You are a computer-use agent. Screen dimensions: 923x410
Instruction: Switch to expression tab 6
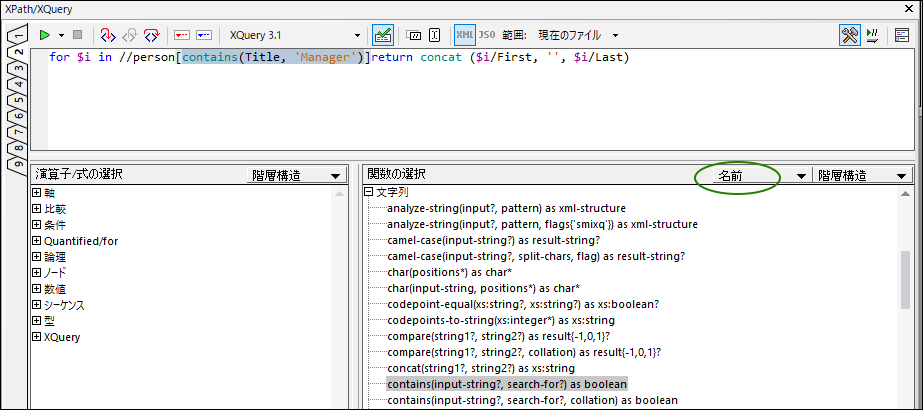click(18, 116)
